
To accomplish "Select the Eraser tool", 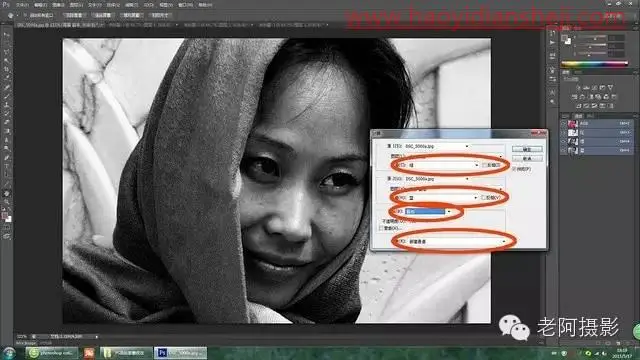I will point(7,122).
